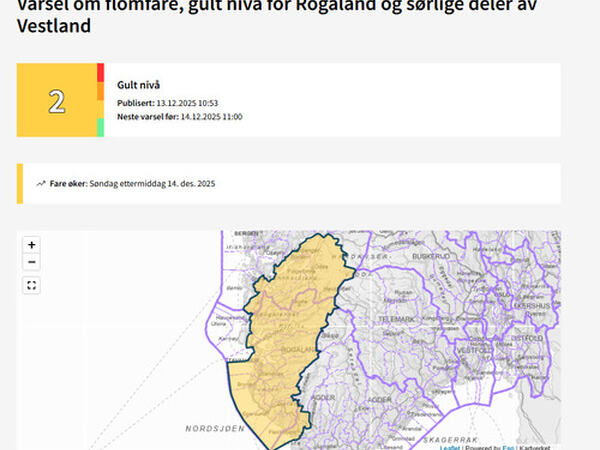
Task: Zoom in on the flood warning map
Action: pyautogui.click(x=32, y=245)
